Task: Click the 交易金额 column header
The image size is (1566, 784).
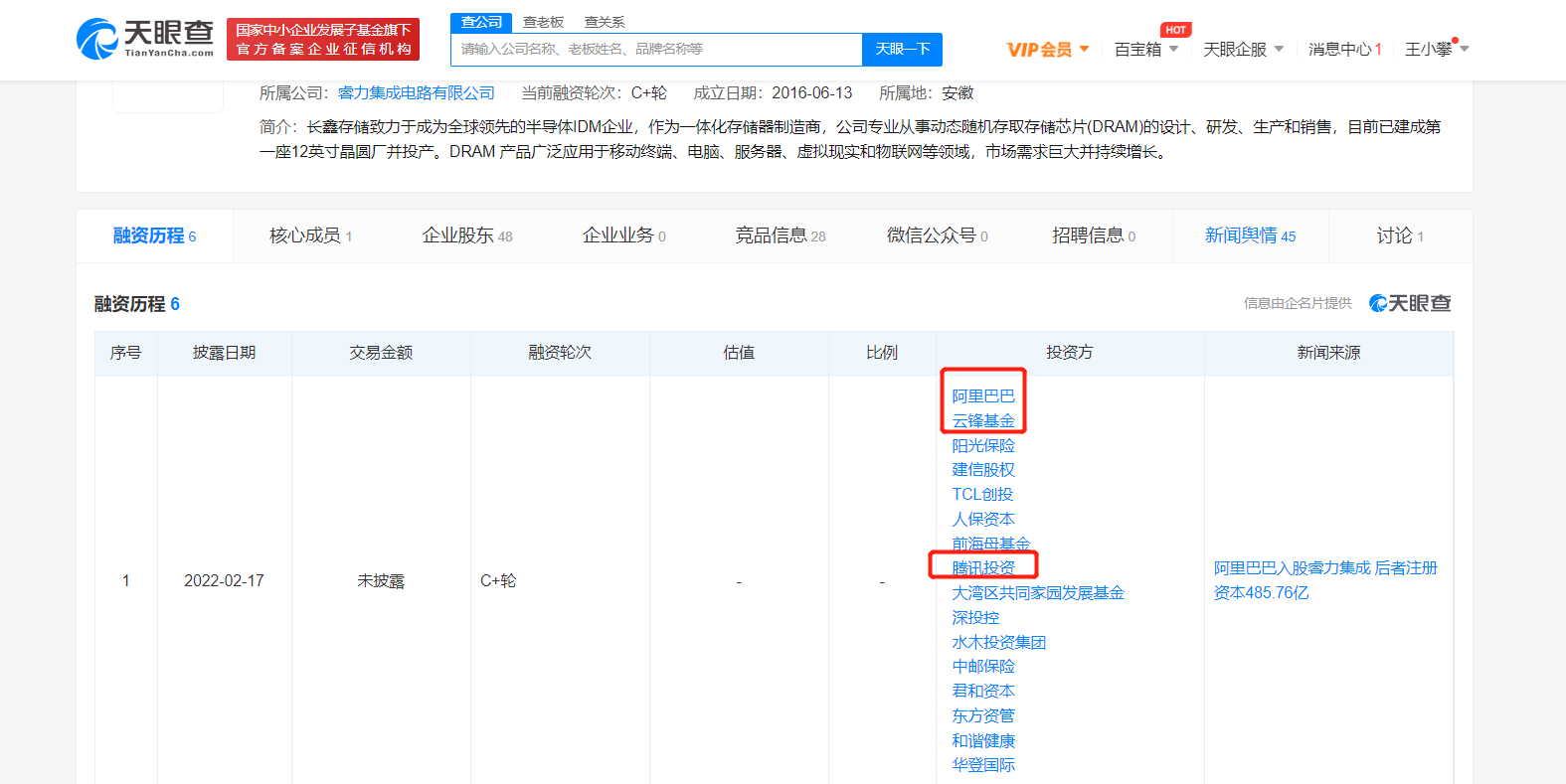Action: coord(381,353)
